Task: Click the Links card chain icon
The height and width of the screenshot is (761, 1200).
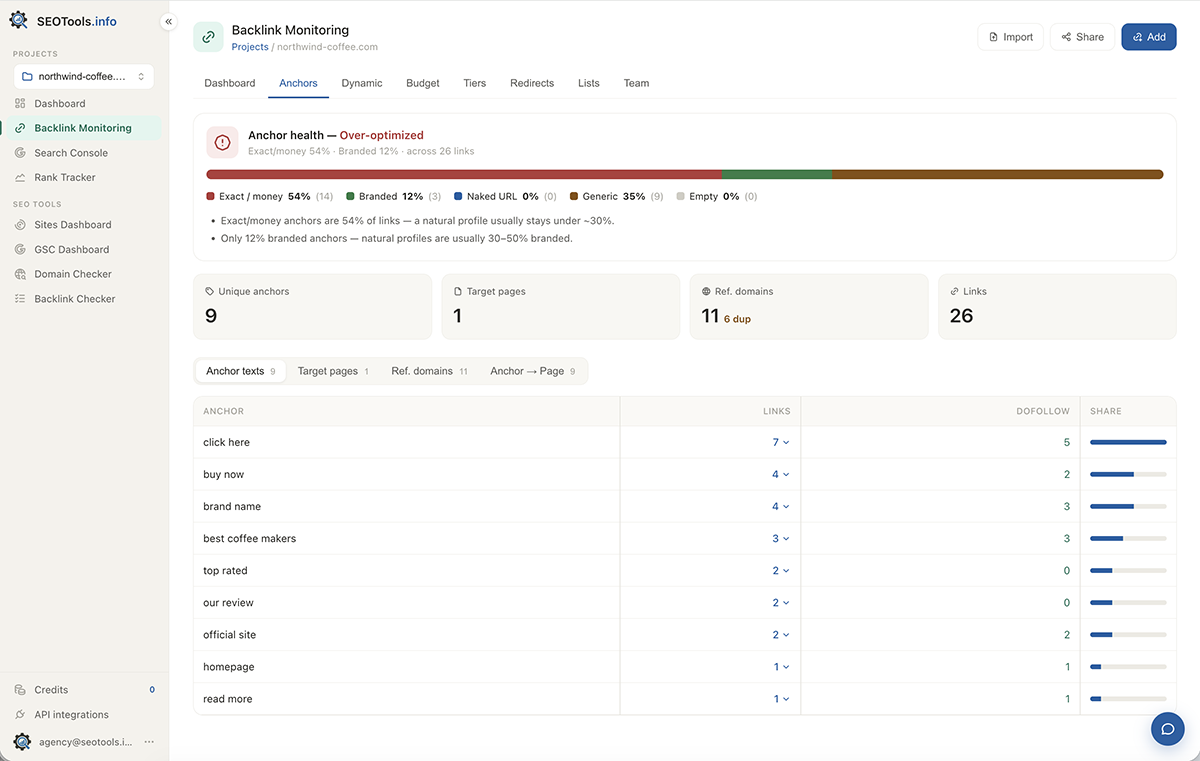Action: click(954, 292)
